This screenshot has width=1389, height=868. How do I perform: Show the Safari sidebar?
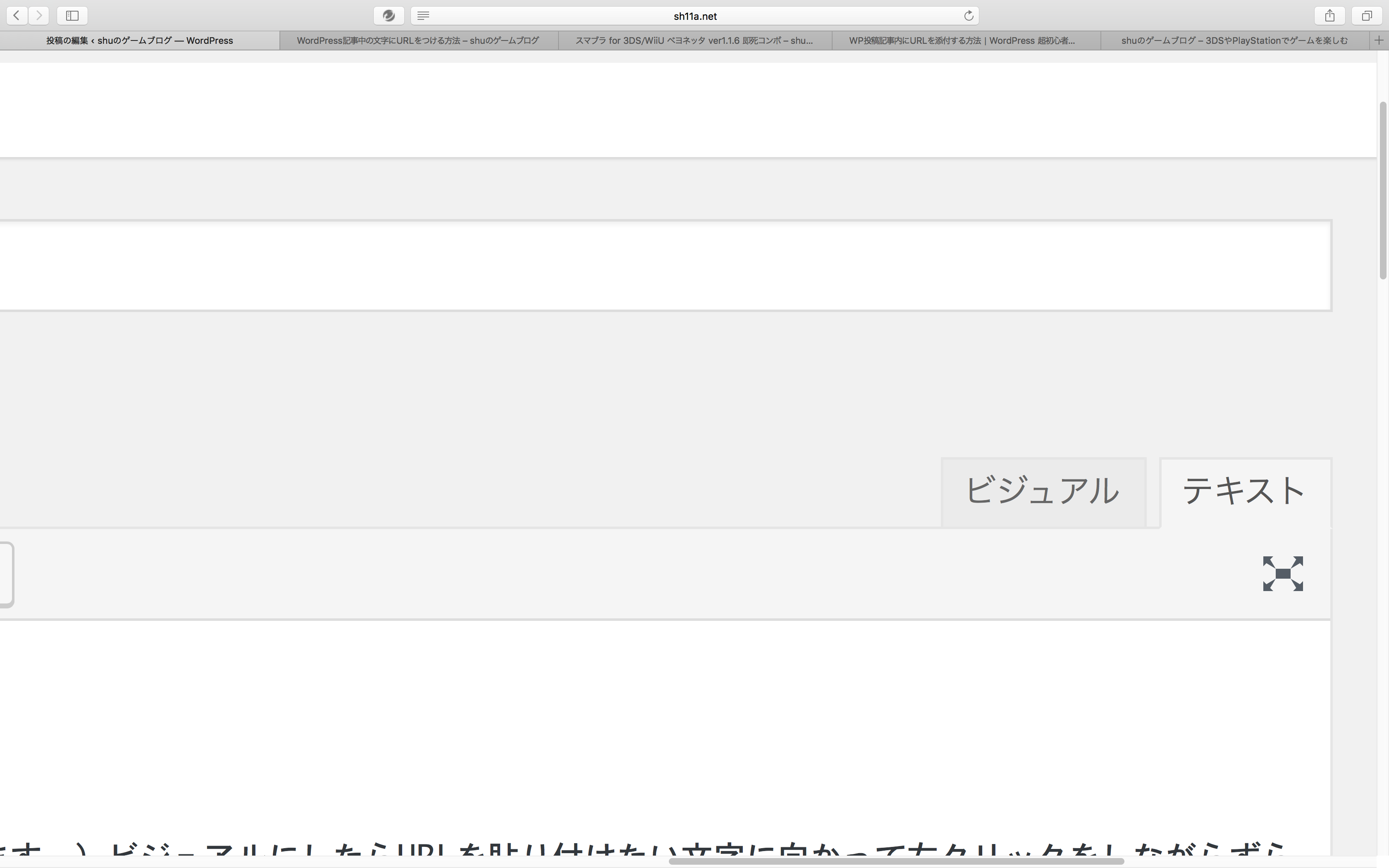pos(72,16)
